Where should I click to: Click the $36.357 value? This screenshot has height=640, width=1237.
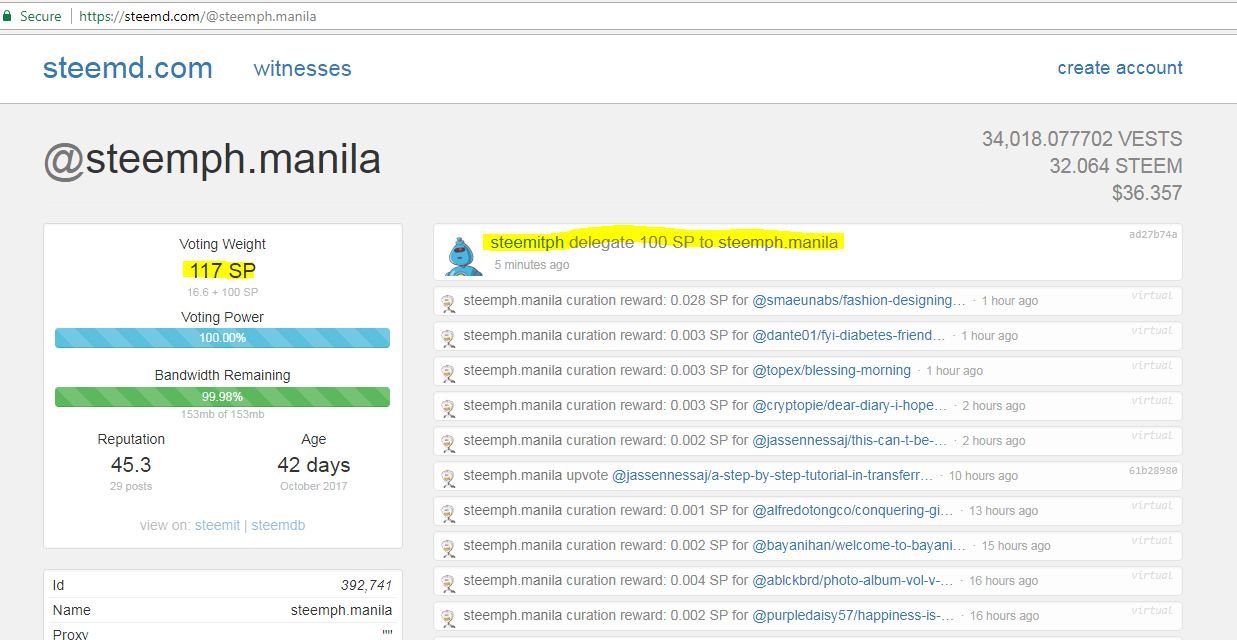1147,193
